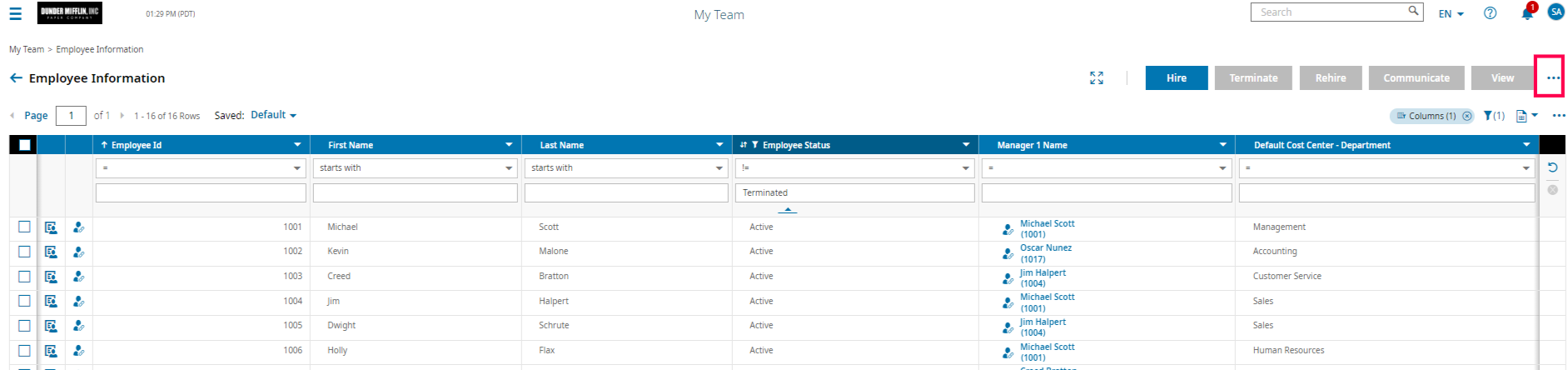
Task: Click the Employee Status filter field showing Terminated
Action: coord(855,193)
